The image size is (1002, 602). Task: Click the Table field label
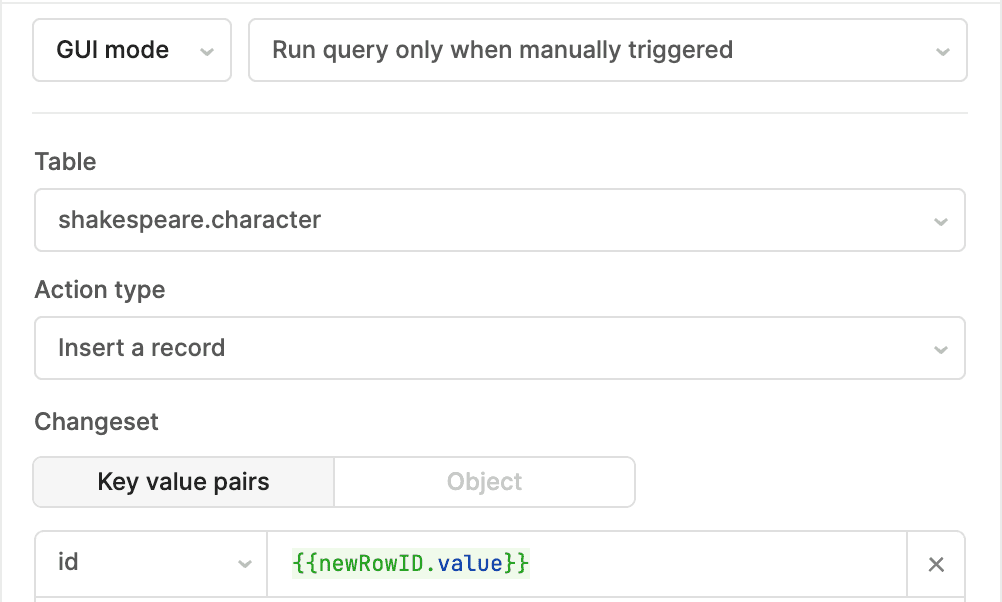(x=65, y=162)
